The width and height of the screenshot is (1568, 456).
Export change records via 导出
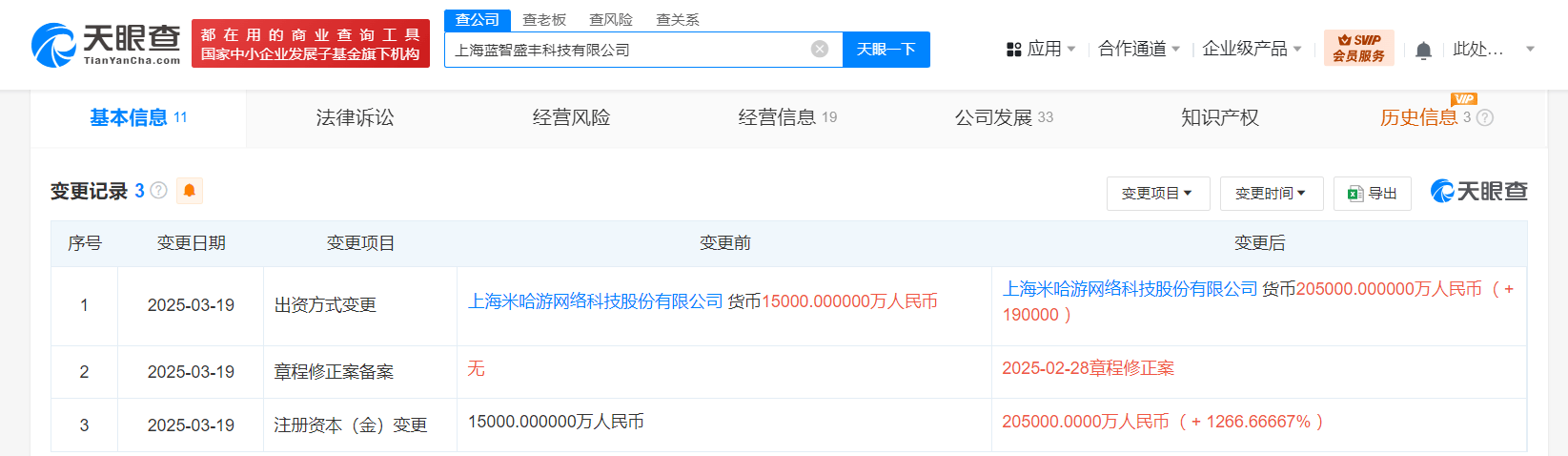(x=1372, y=193)
